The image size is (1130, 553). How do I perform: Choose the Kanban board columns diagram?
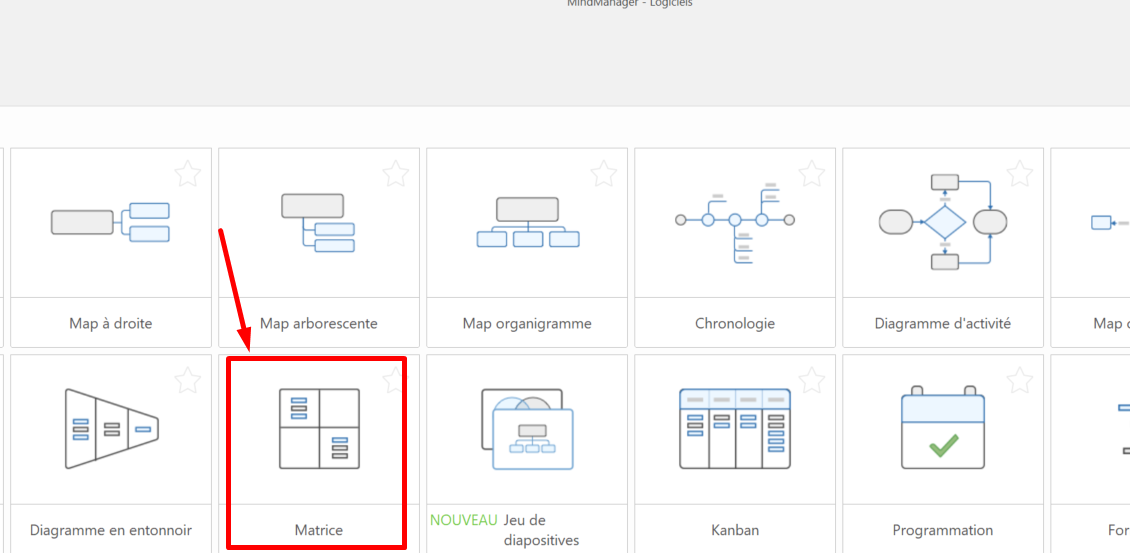(x=735, y=428)
